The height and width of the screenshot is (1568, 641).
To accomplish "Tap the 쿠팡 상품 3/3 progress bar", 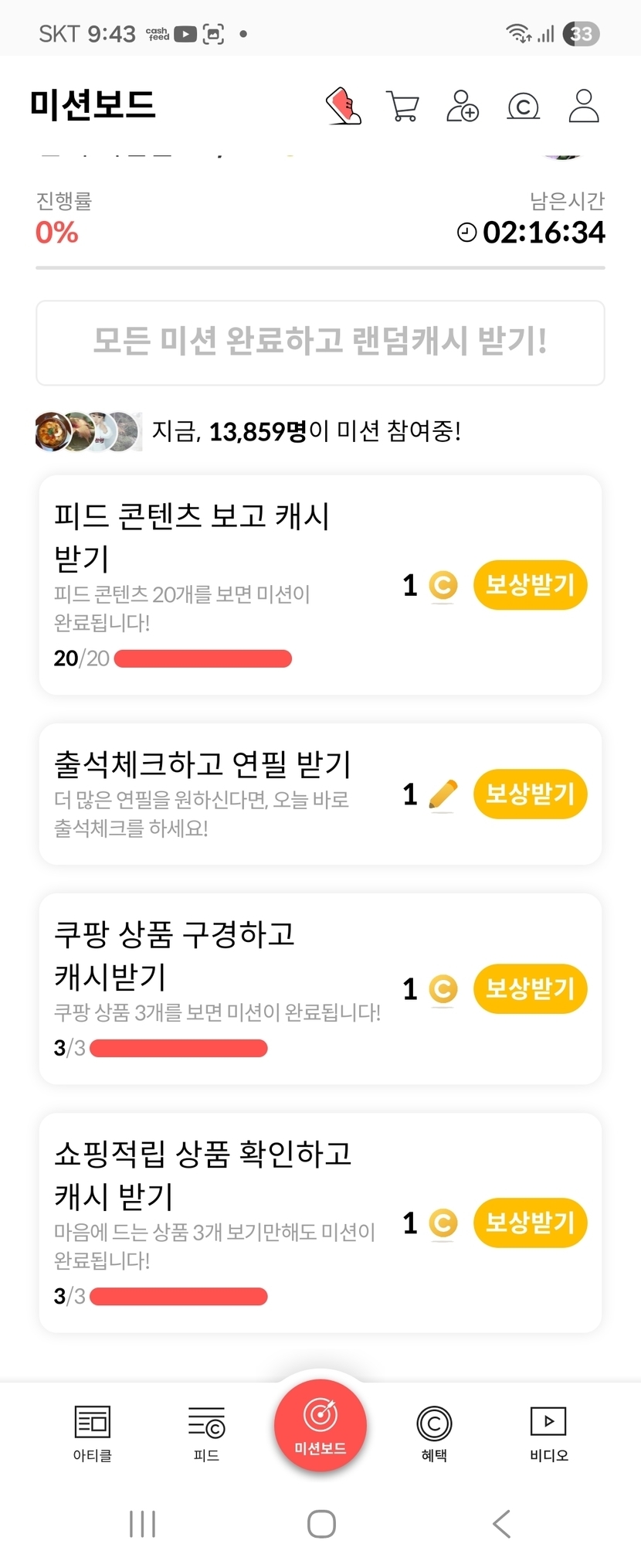I will coord(178,1048).
